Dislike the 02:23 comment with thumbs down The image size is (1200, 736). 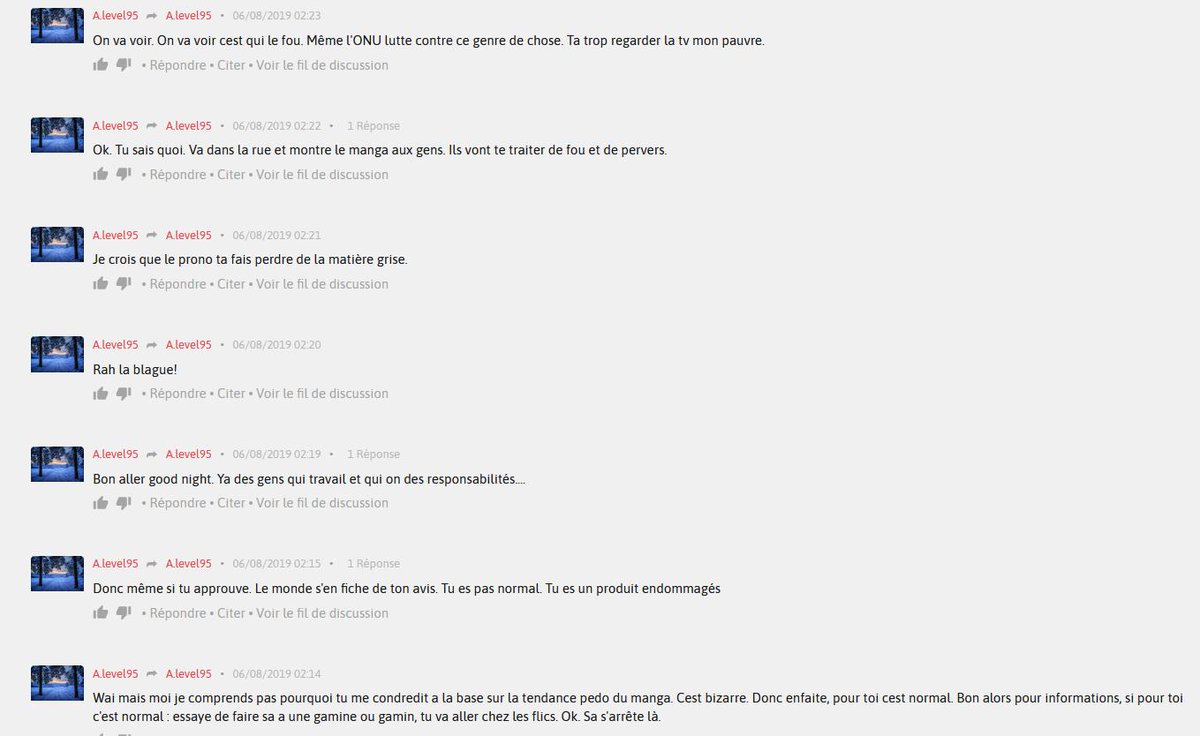(x=124, y=65)
